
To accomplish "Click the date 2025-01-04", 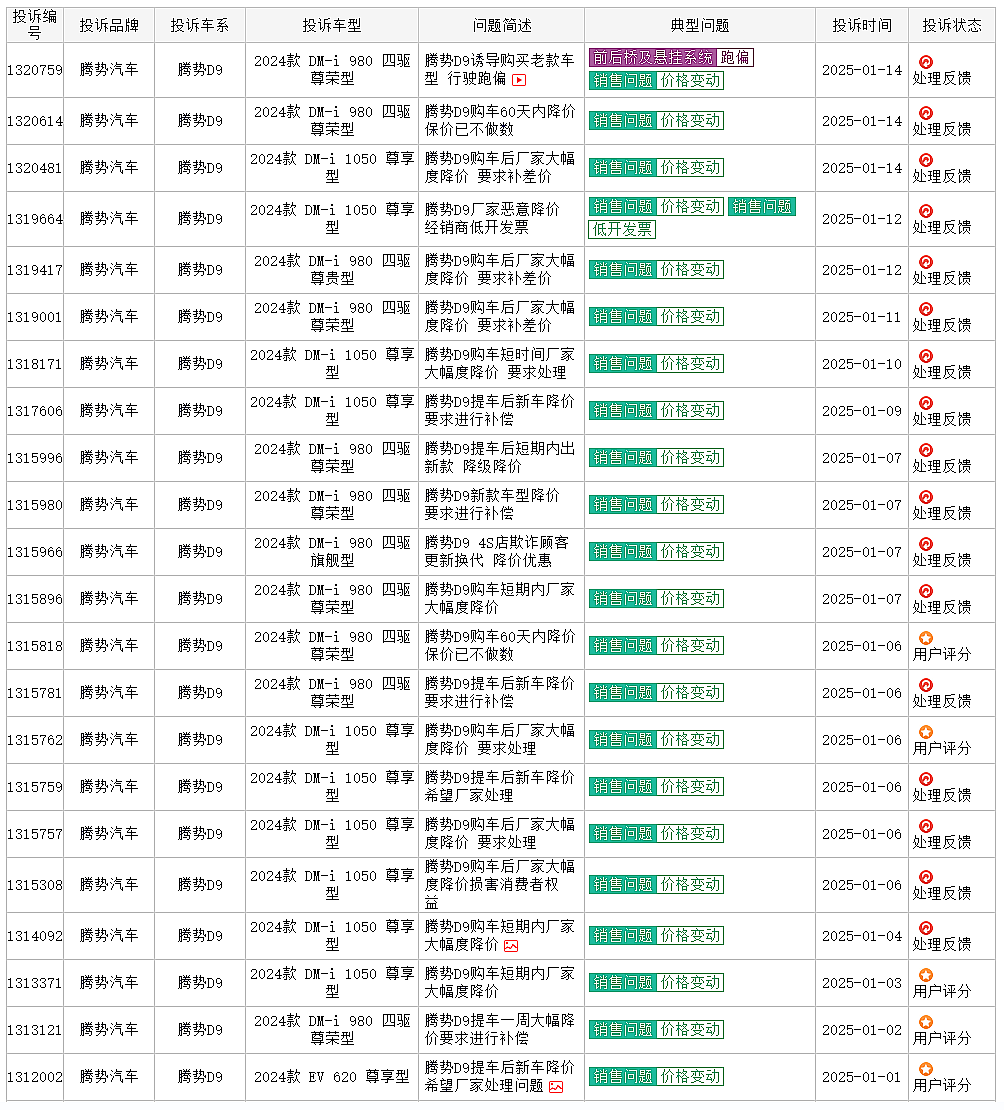I will 861,936.
